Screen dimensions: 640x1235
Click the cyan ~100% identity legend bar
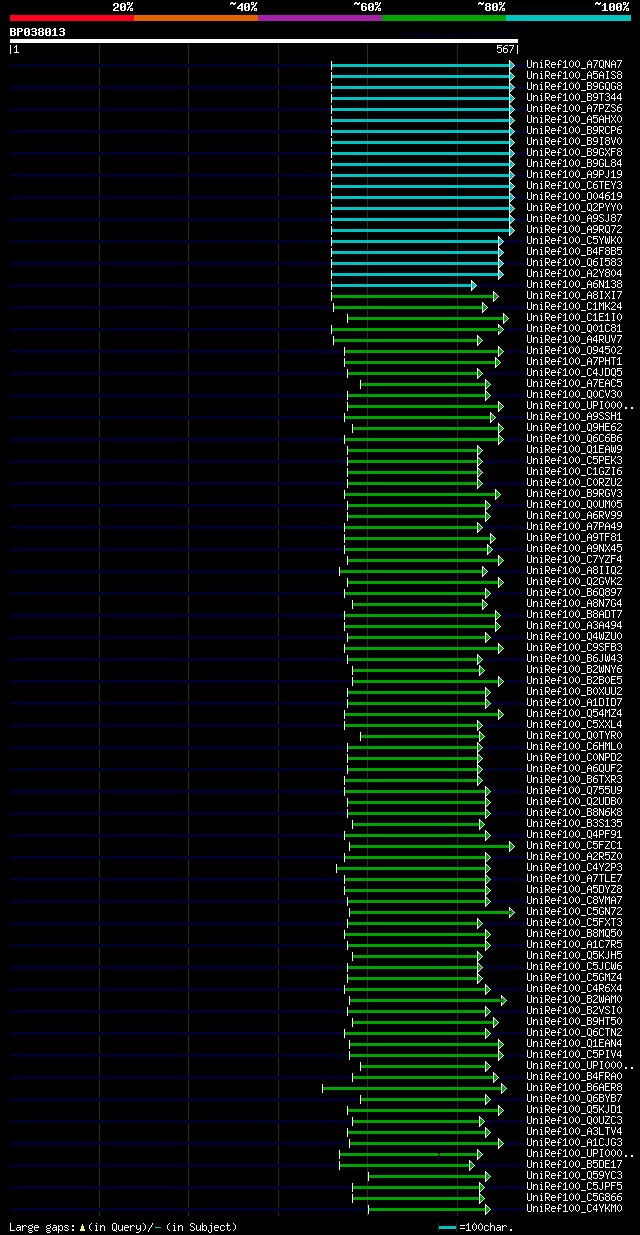tap(567, 17)
